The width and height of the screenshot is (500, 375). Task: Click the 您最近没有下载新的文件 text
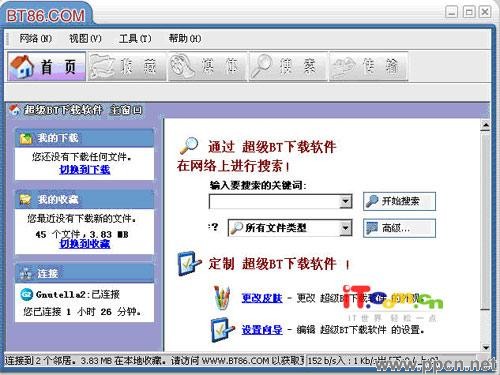tap(82, 218)
